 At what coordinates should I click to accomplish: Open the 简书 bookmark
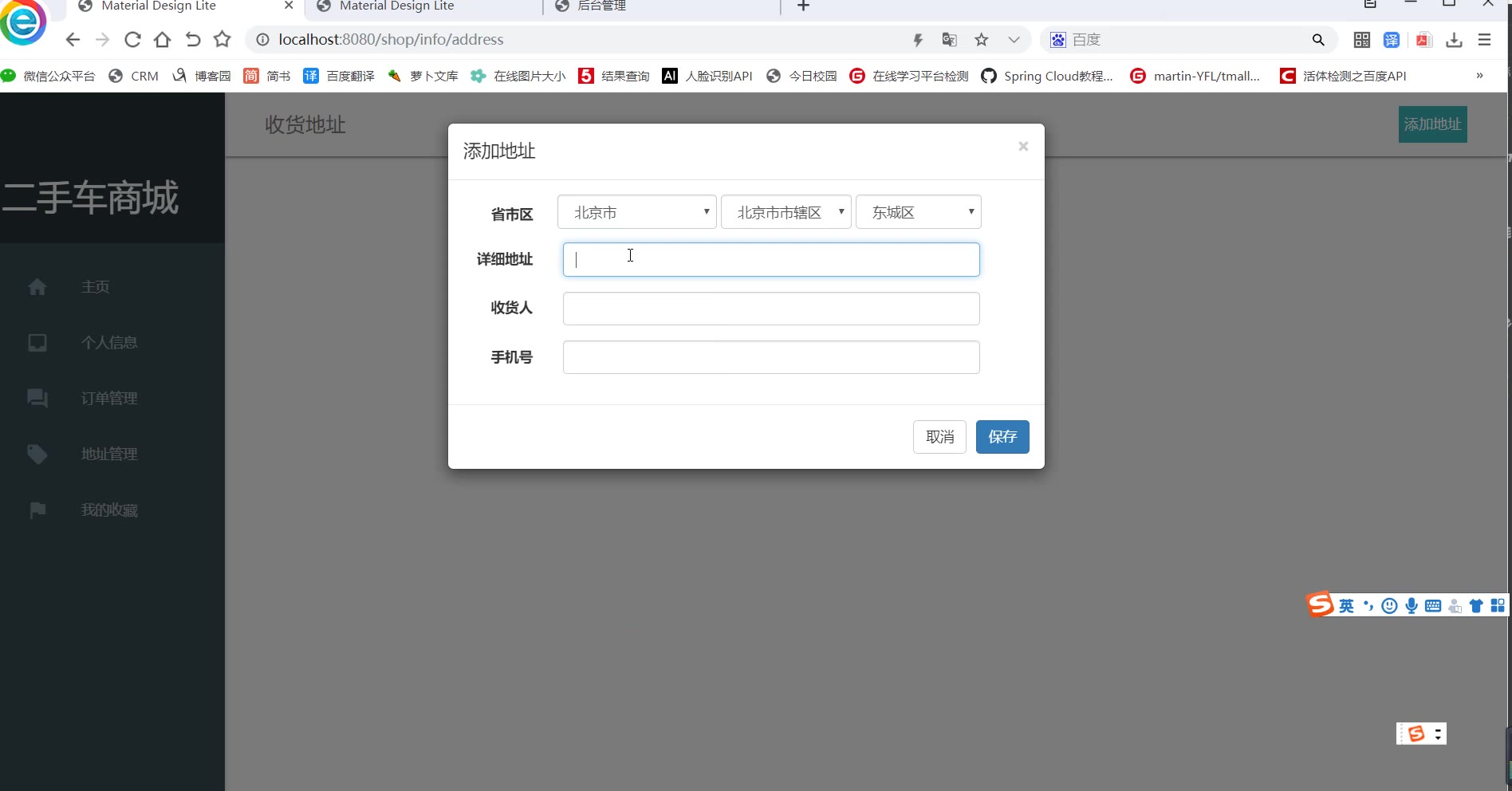click(267, 76)
